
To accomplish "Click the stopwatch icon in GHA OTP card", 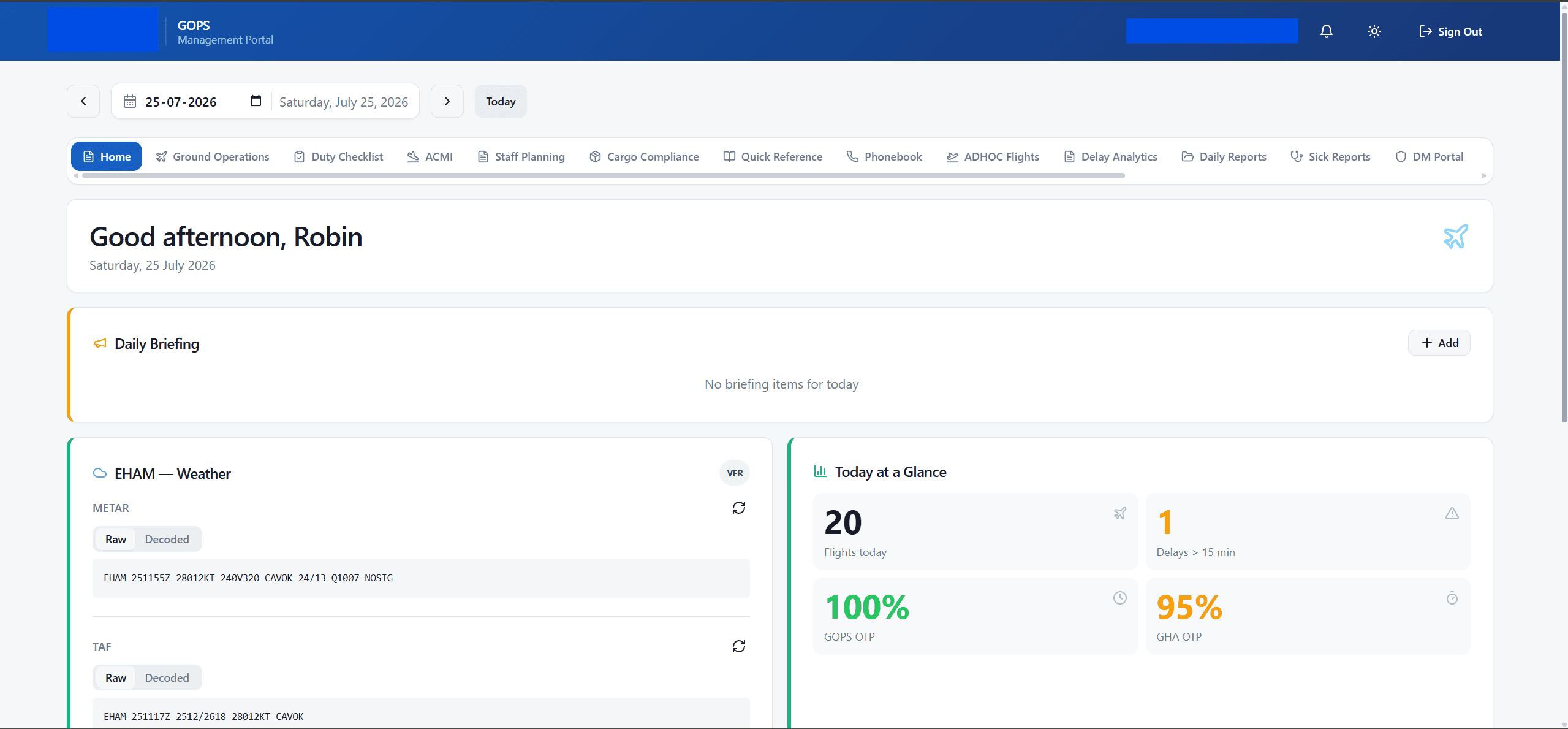I will click(x=1452, y=598).
